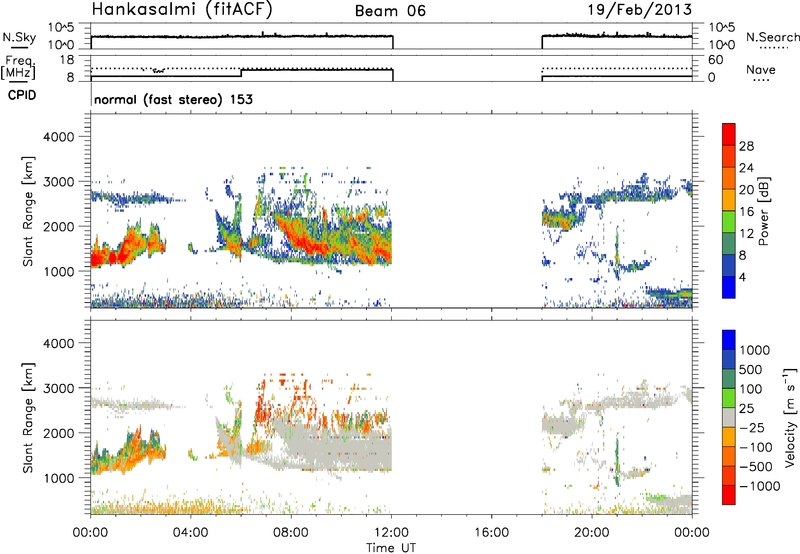Viewport: 800px width, 554px height.
Task: Click the Hankasalmi (fitACF) title
Action: coord(182,10)
